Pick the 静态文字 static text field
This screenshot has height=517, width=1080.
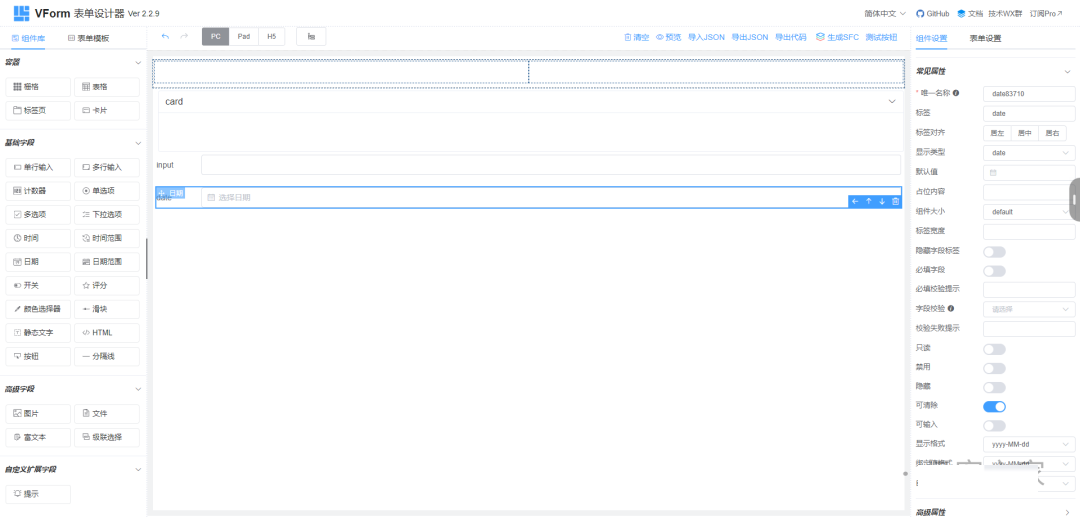coord(38,333)
